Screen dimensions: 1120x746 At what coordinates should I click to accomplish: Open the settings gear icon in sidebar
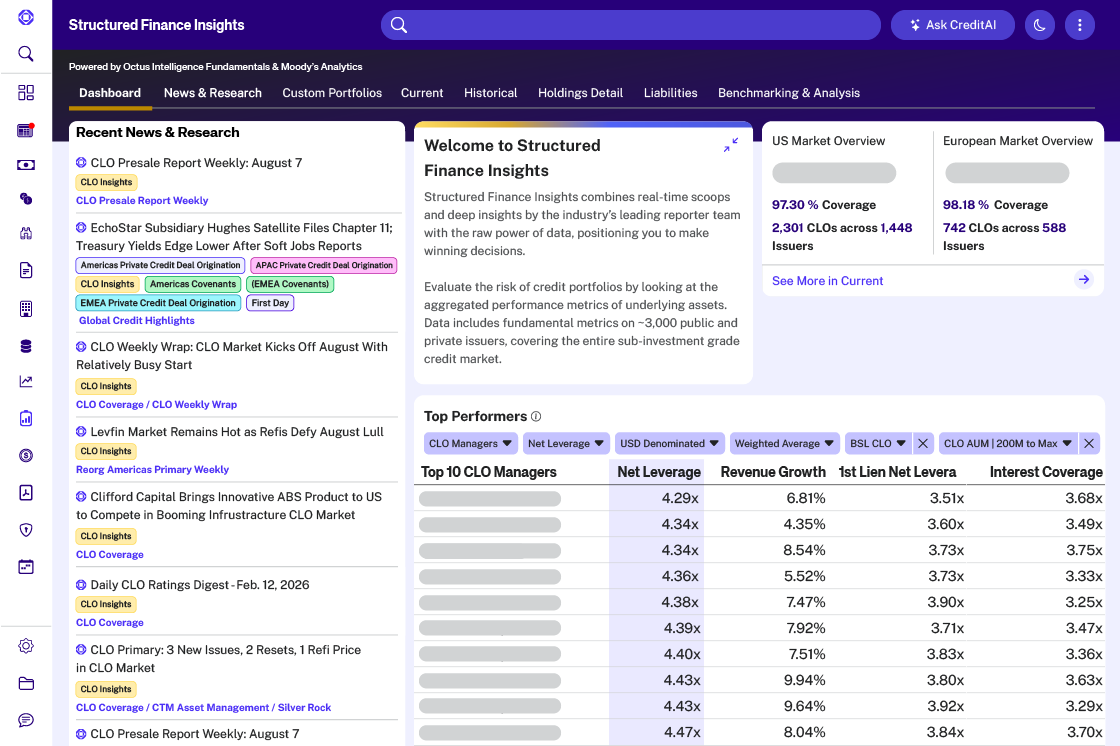26,646
